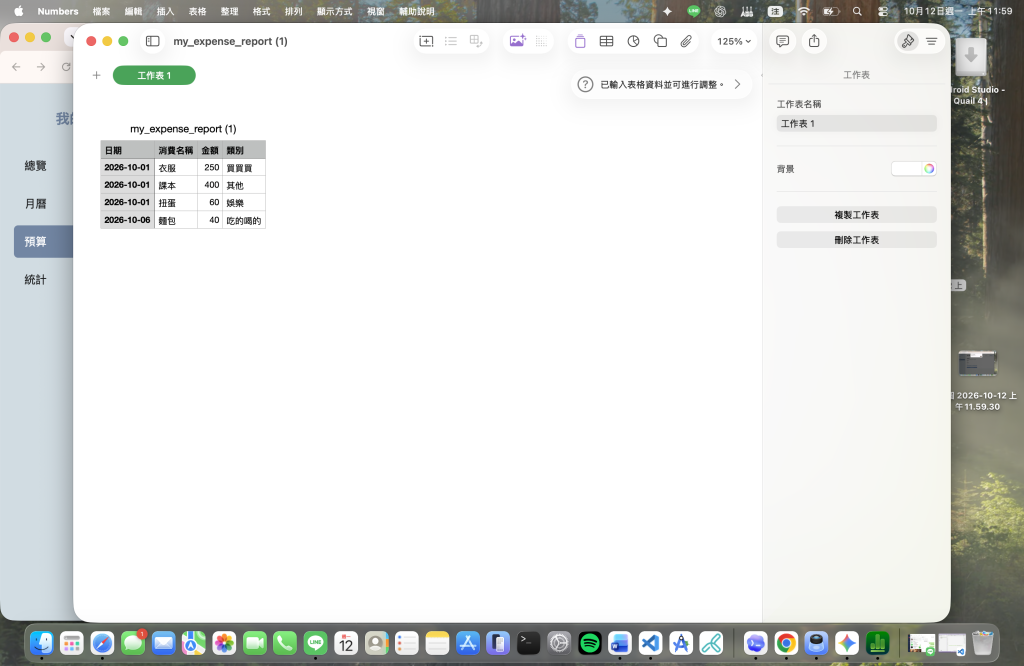The width and height of the screenshot is (1024, 666).
Task: Open 總覽 in the background window
Action: [35, 166]
